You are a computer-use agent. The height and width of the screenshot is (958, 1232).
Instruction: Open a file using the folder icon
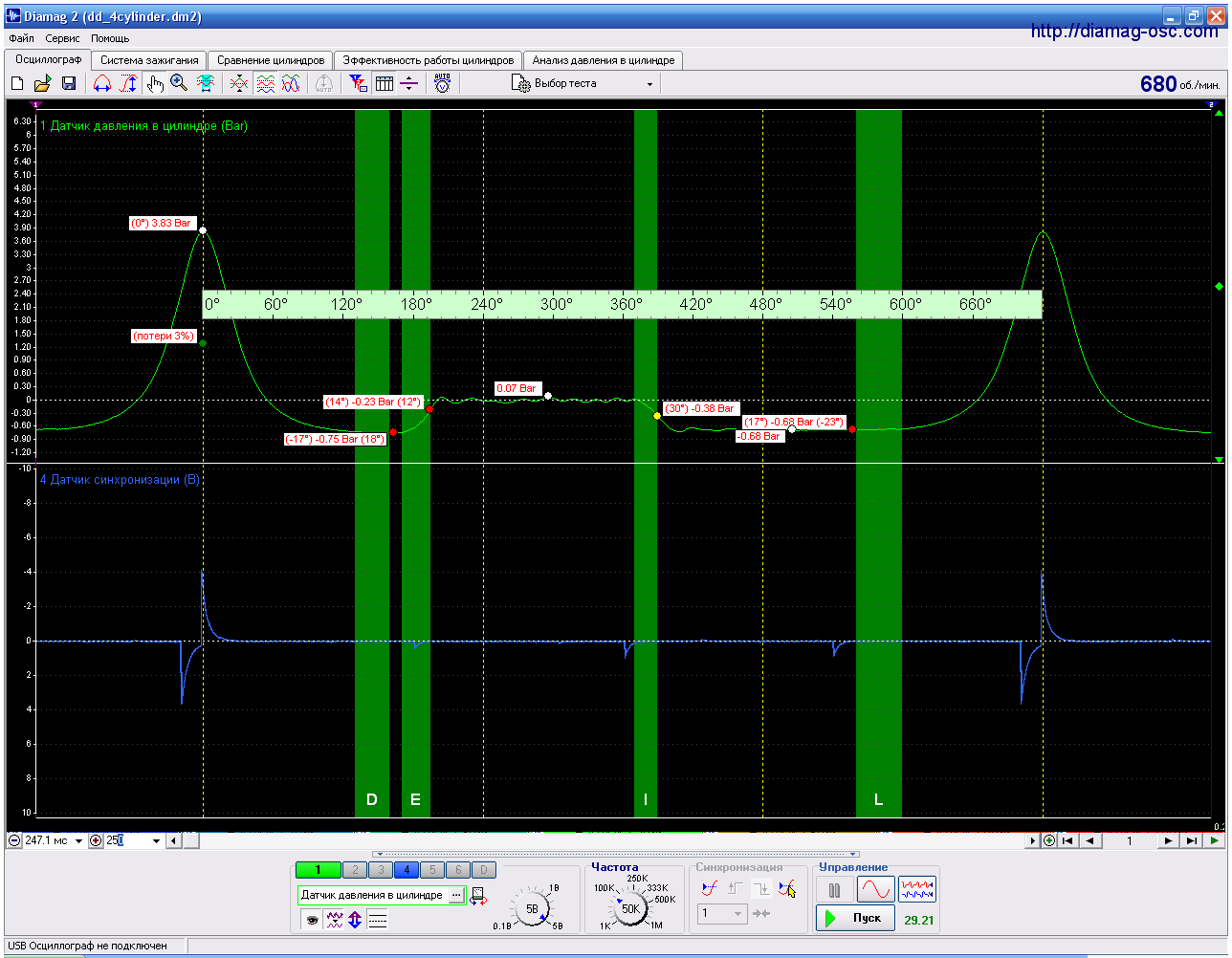pos(43,84)
